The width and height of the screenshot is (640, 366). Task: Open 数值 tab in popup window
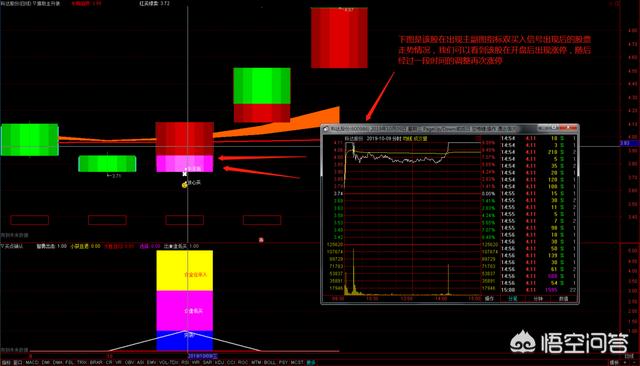tap(563, 299)
